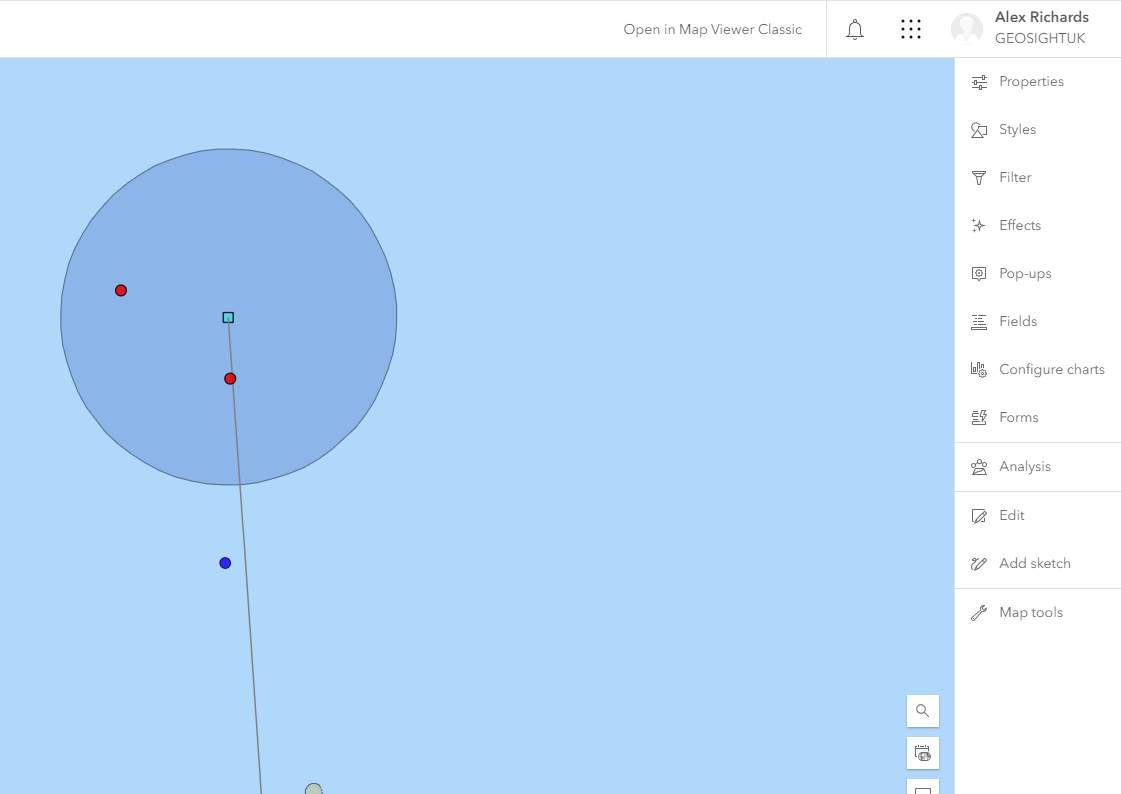The width and height of the screenshot is (1121, 794).
Task: Open the basemap selector
Action: click(x=922, y=753)
